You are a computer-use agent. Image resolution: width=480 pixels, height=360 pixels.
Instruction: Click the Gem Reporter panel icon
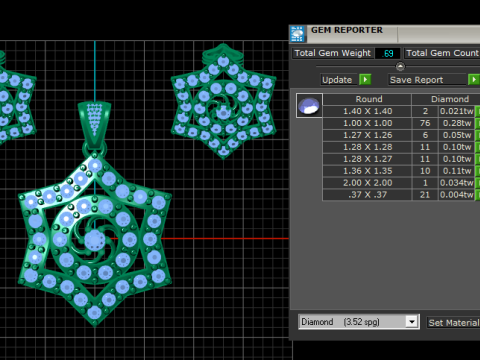tap(297, 34)
